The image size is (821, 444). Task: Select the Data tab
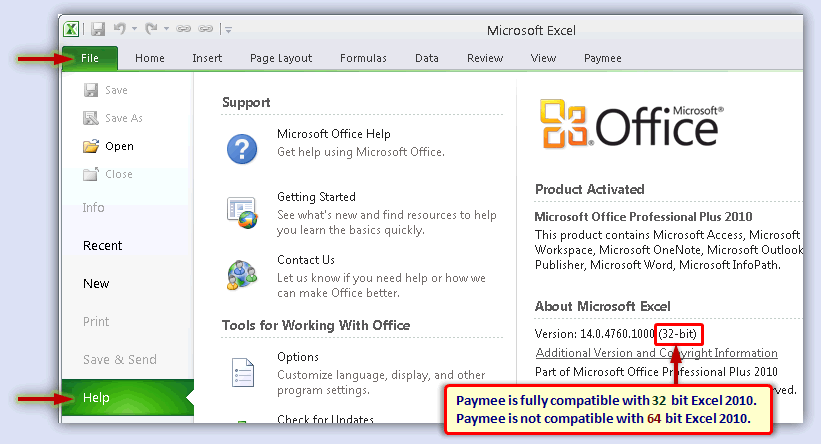coord(427,58)
